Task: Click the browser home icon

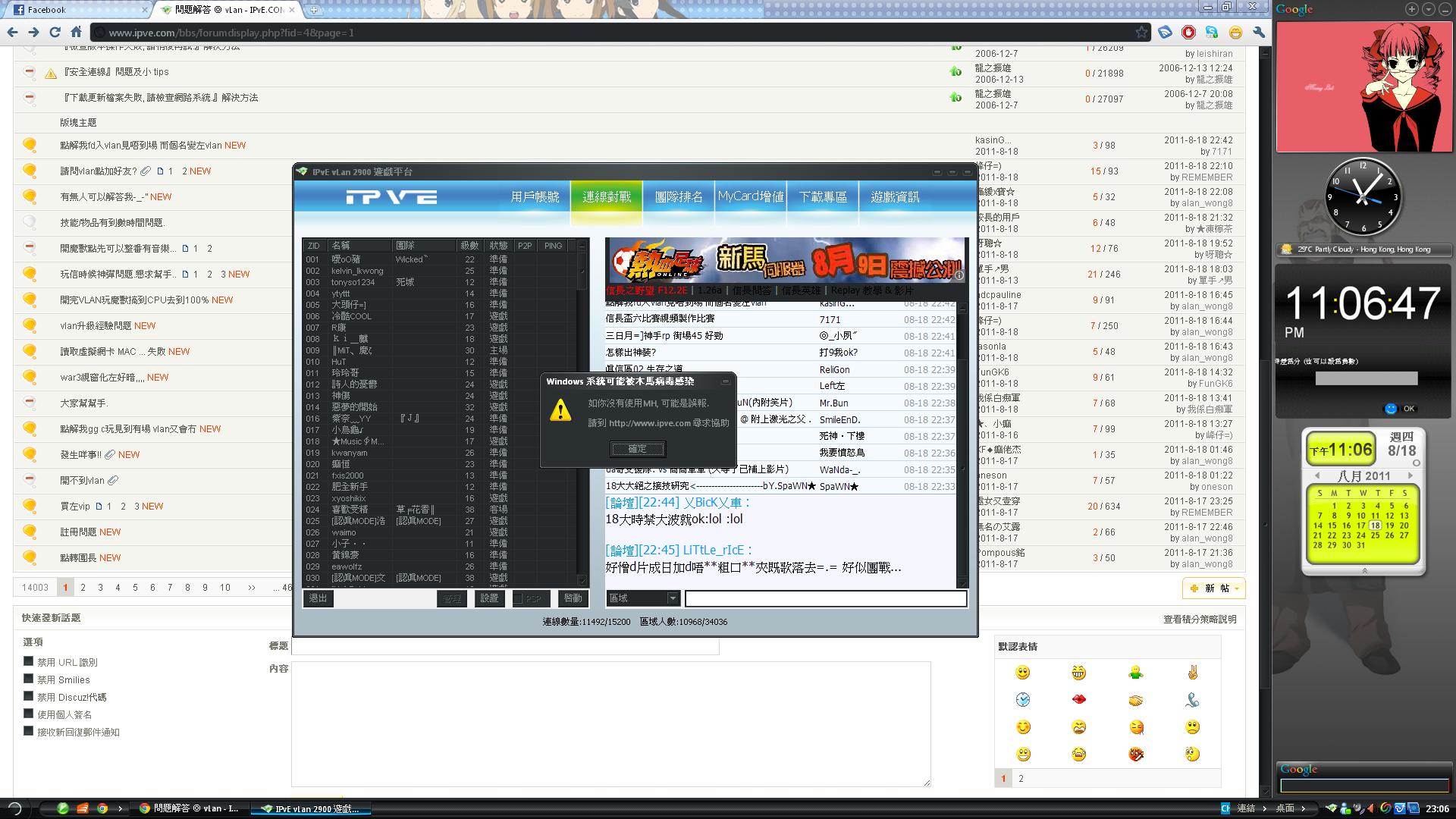Action: tap(76, 32)
